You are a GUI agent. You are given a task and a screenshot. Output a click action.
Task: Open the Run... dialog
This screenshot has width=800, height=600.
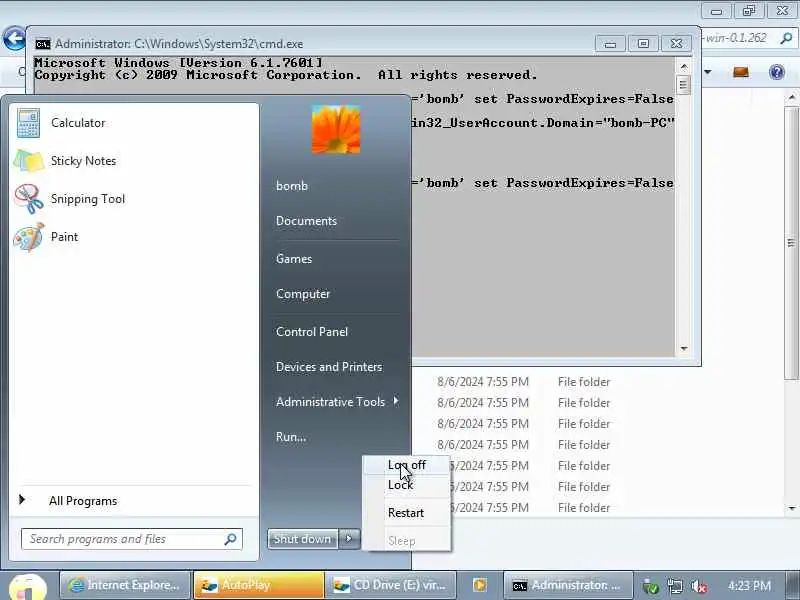point(291,437)
